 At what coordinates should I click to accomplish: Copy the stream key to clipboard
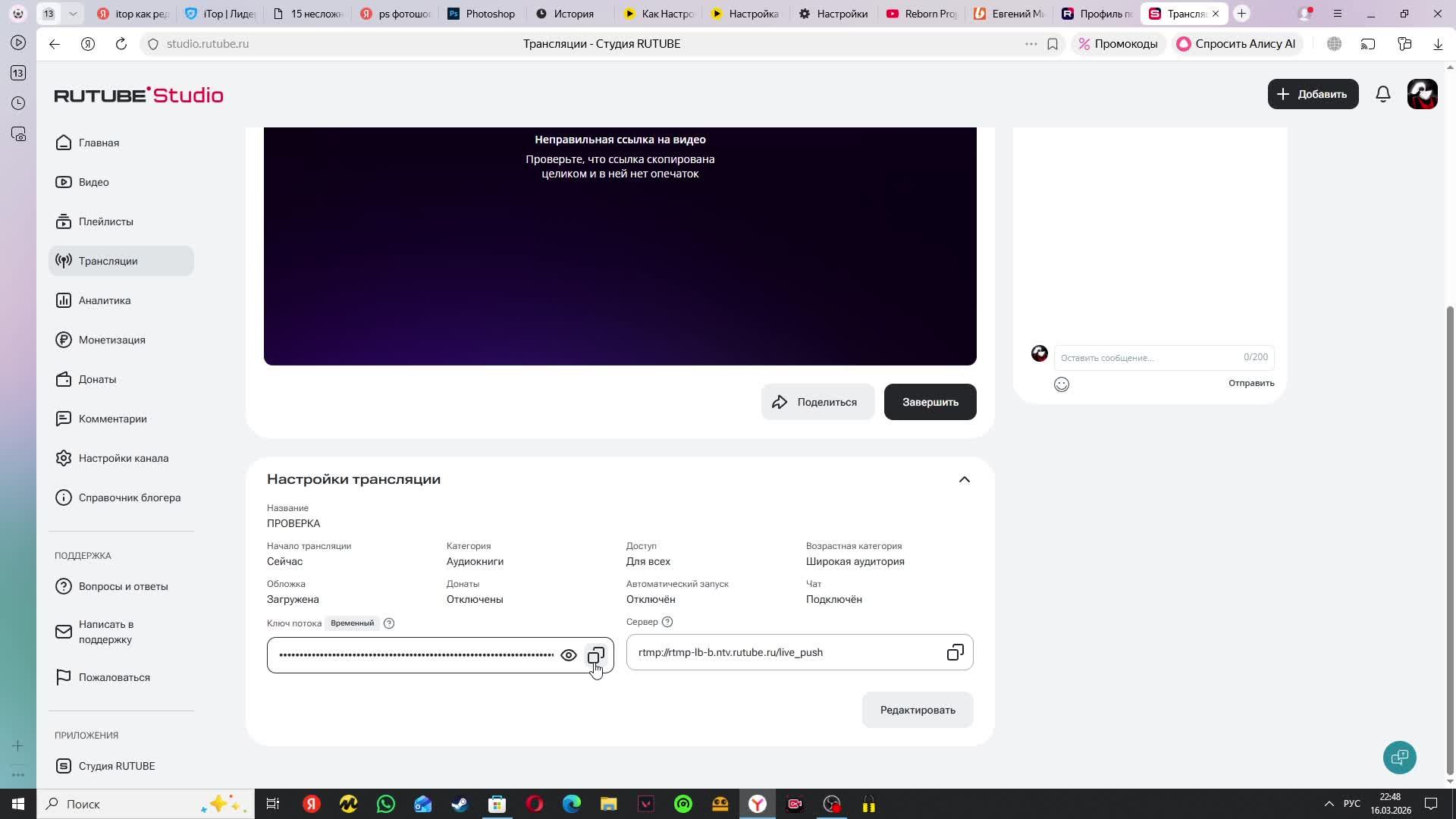[596, 655]
